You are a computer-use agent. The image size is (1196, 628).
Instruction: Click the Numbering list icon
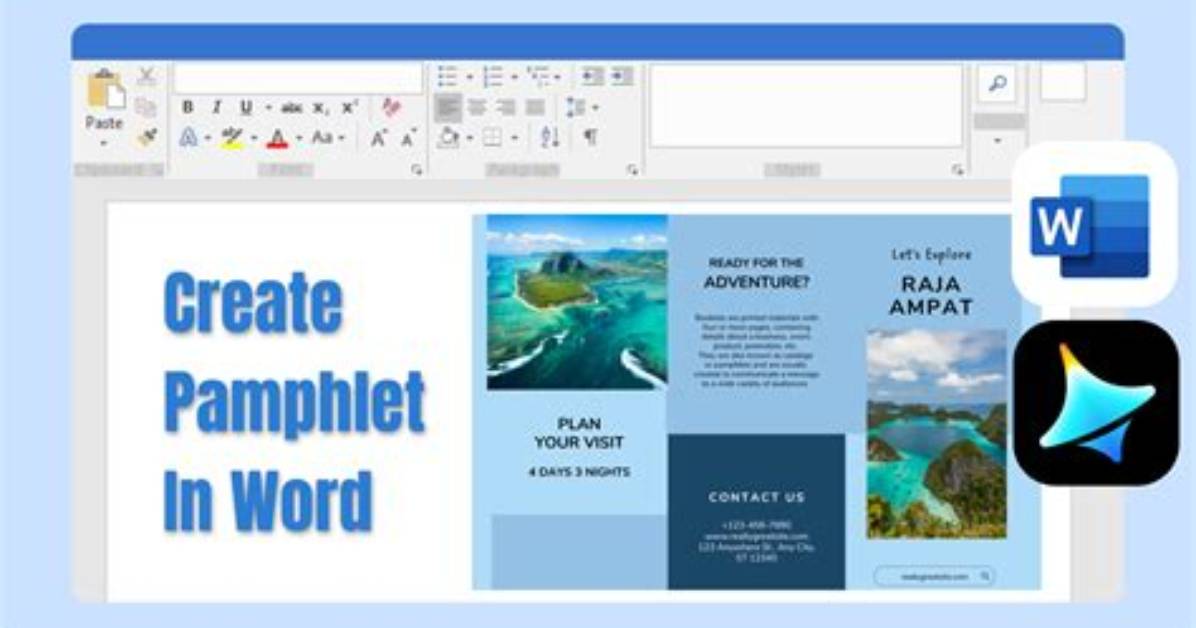[493, 76]
